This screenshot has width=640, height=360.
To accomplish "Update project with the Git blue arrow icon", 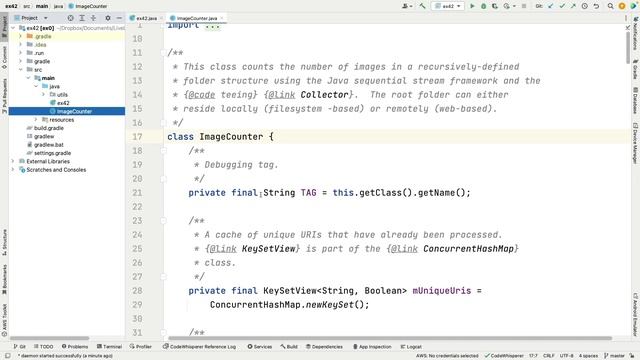I will coord(551,6).
